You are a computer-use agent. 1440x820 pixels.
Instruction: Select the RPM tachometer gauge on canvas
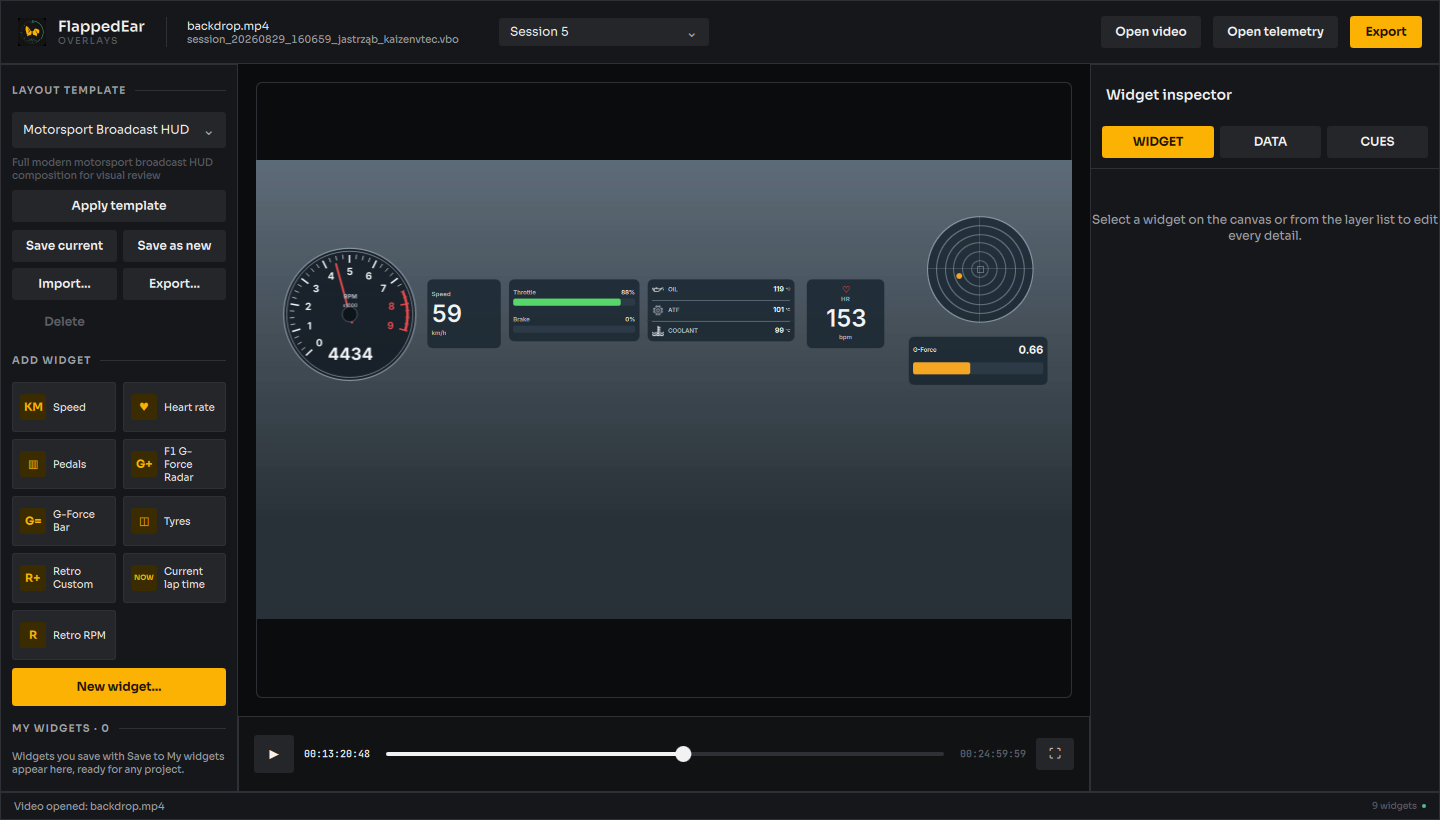pyautogui.click(x=349, y=314)
